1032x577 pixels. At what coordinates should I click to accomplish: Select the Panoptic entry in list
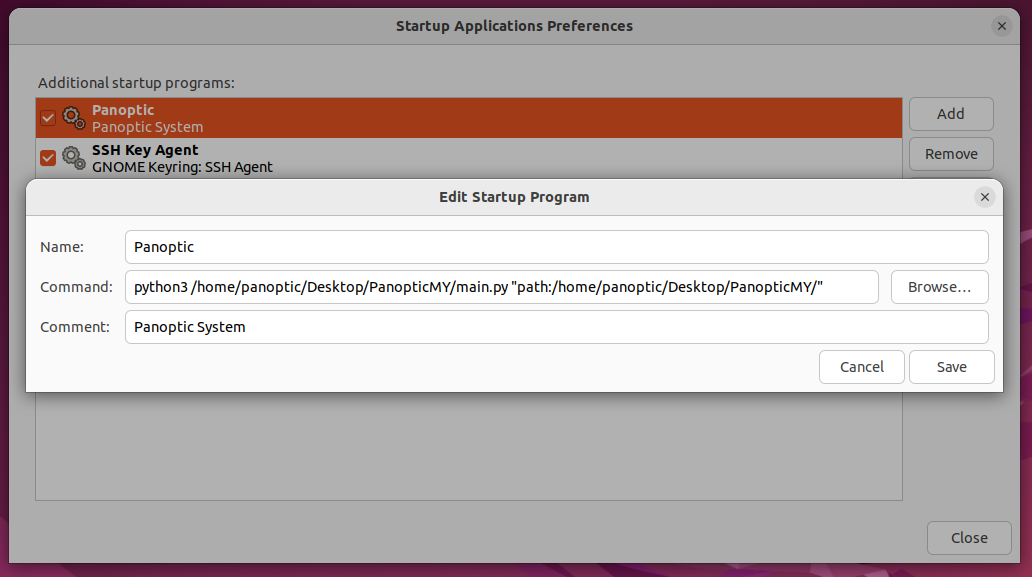pos(469,118)
